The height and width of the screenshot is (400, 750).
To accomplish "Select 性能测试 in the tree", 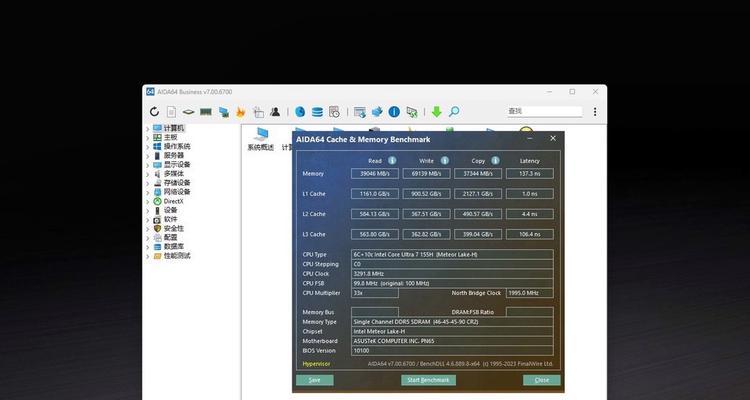I will [177, 256].
